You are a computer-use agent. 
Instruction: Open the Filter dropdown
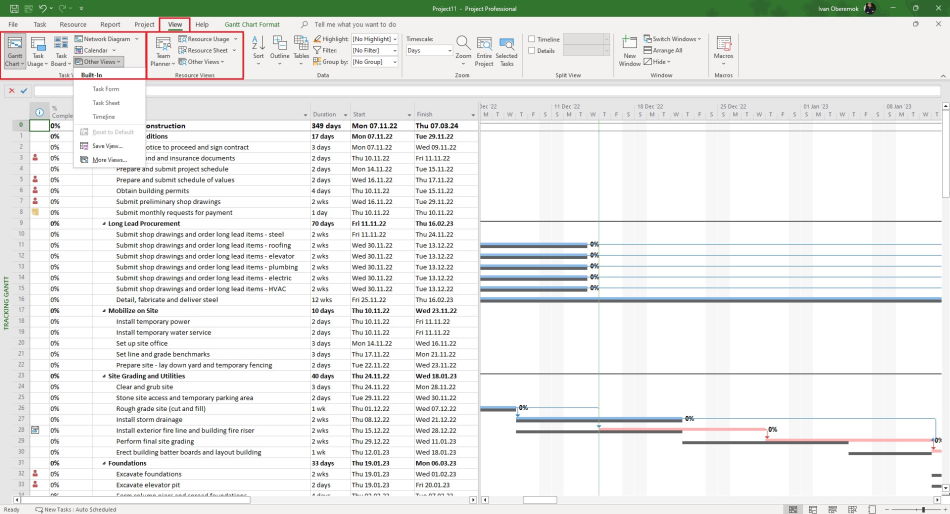tap(395, 50)
